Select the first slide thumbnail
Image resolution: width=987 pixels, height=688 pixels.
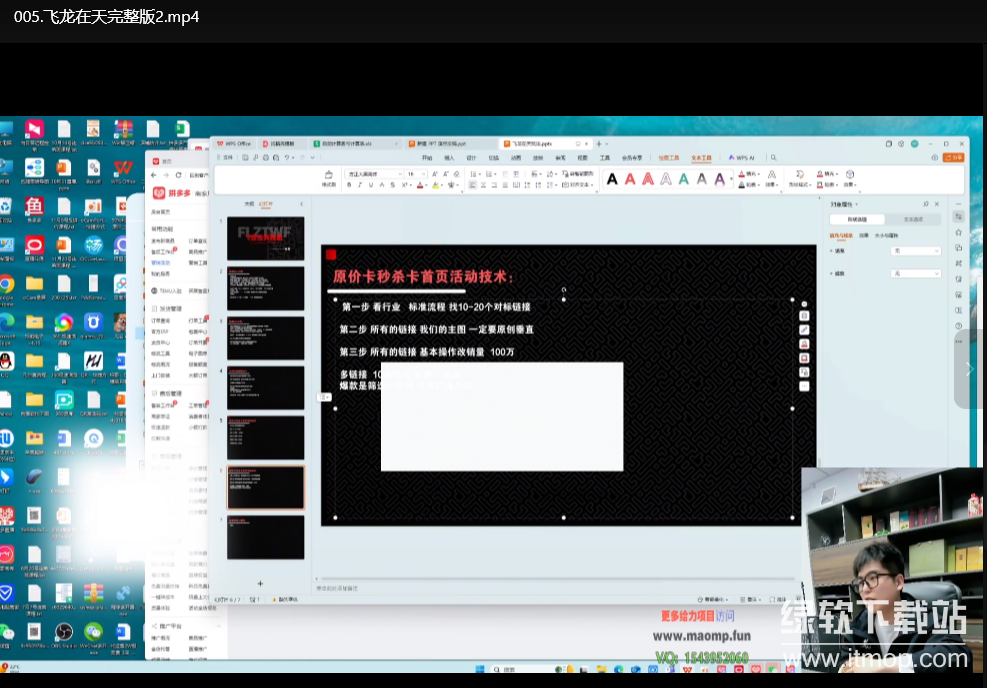(265, 238)
